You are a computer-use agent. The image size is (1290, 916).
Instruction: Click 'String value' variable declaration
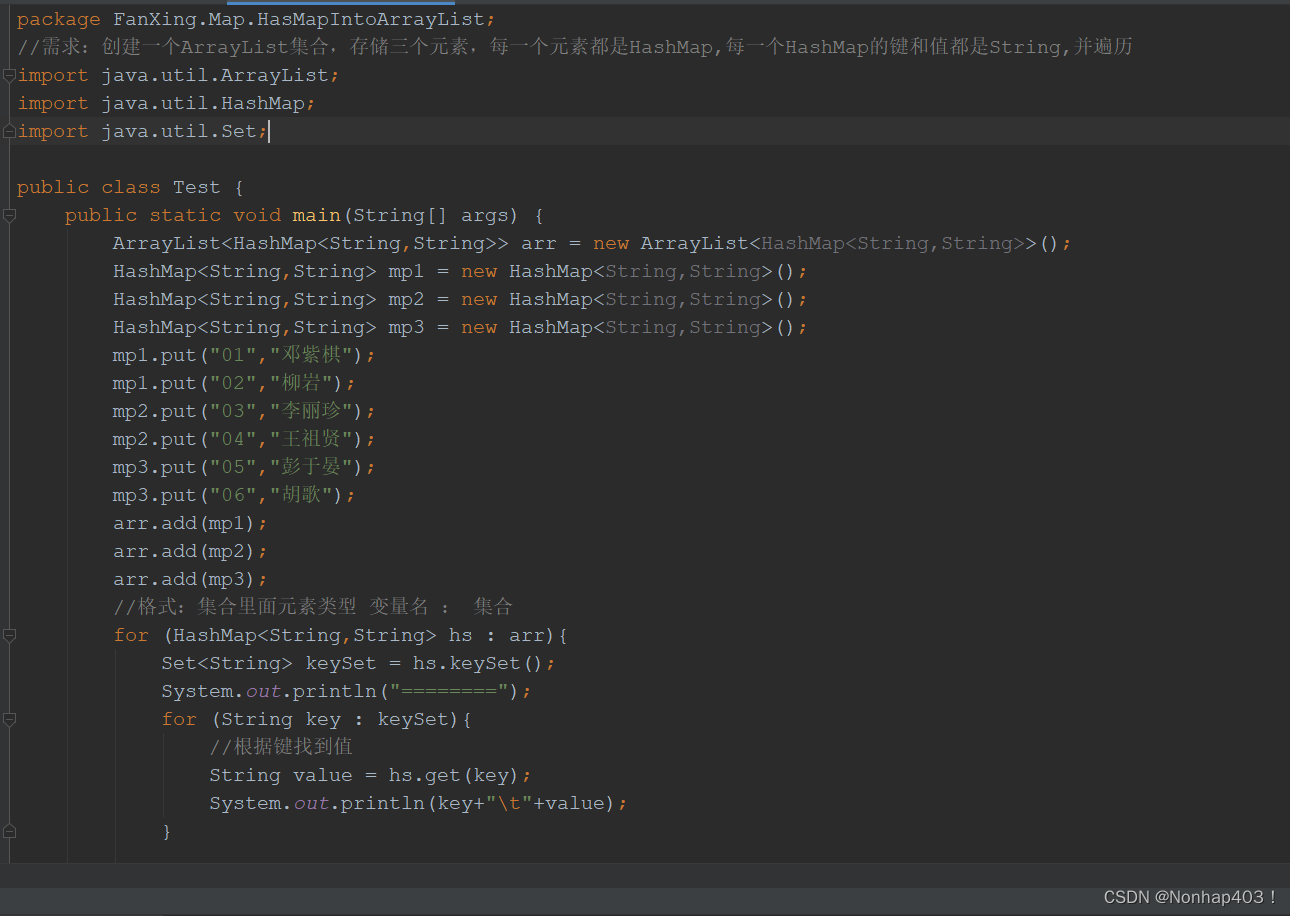coord(281,775)
